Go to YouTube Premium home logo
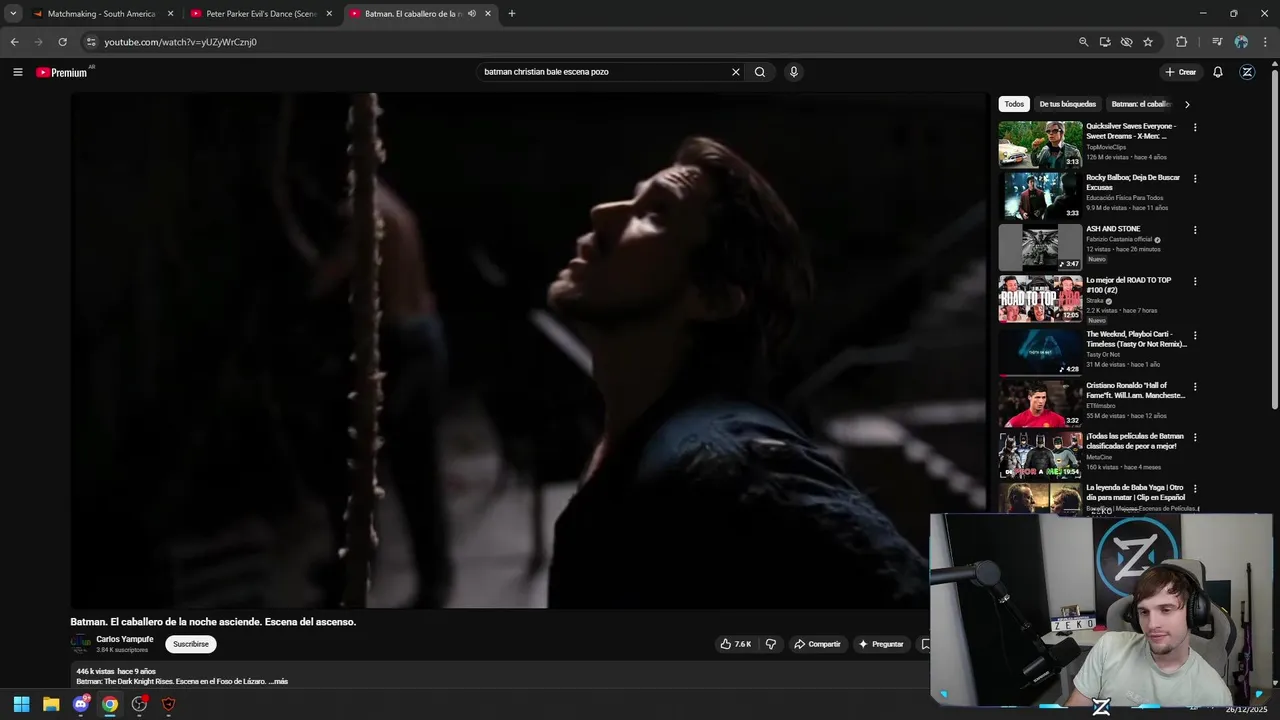Viewport: 1280px width, 720px height. (x=62, y=72)
